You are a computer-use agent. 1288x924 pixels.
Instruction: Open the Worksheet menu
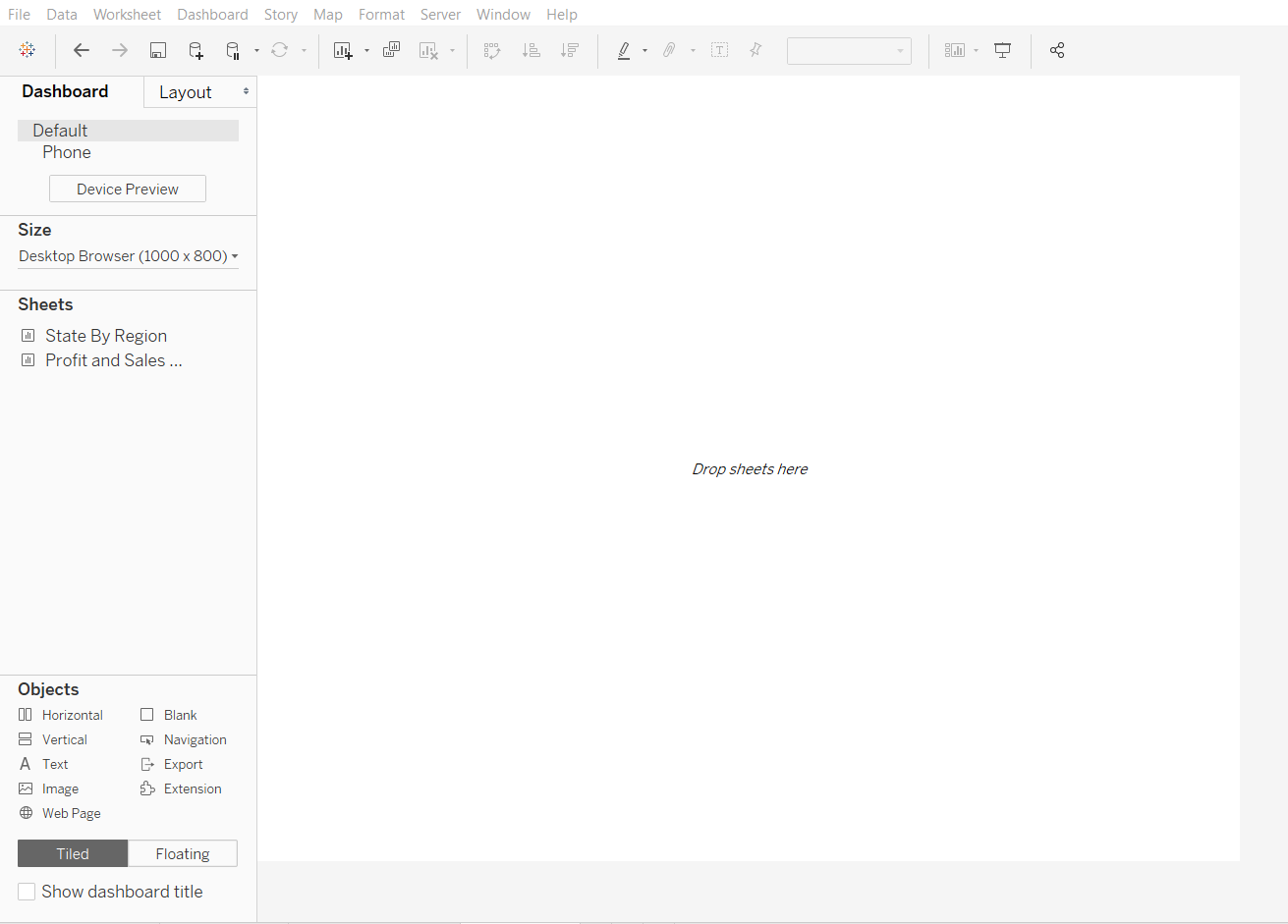127,15
